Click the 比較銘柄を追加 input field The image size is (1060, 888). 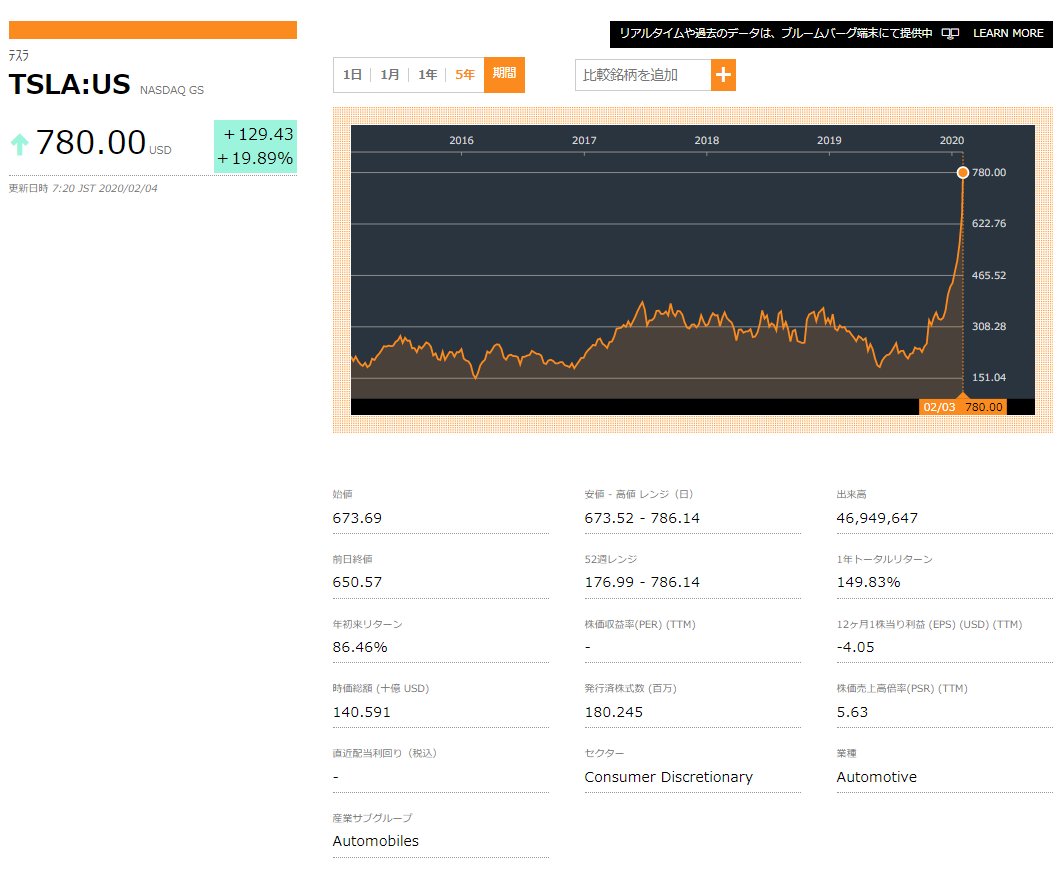[x=643, y=75]
